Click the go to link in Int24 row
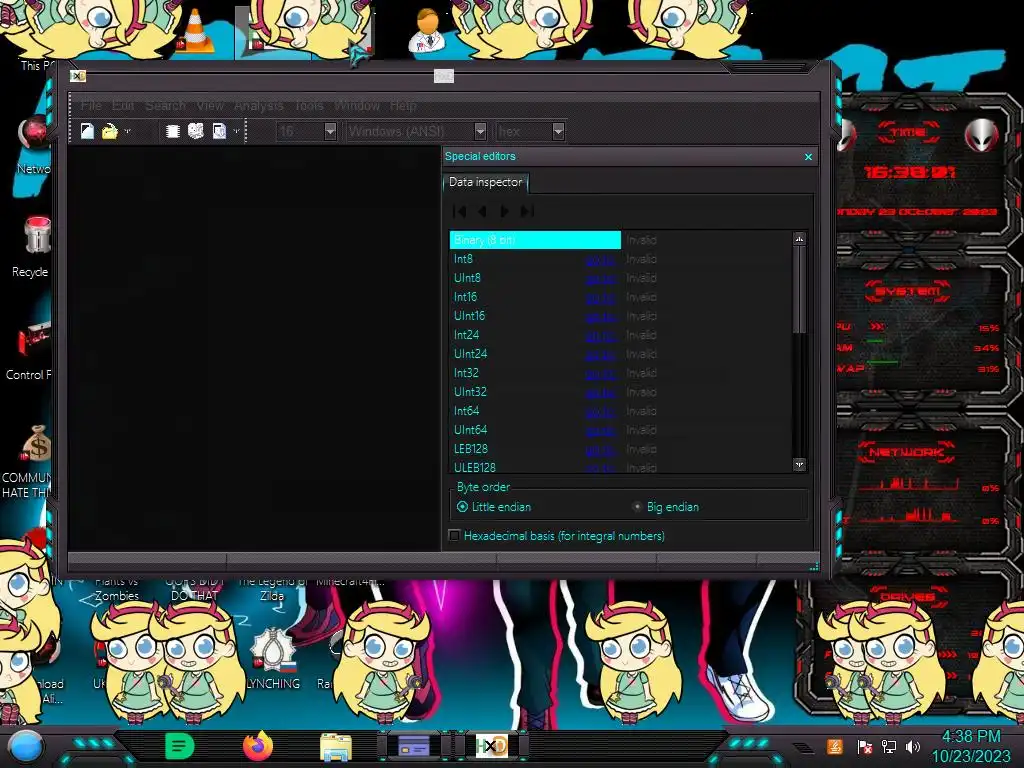 tap(600, 336)
